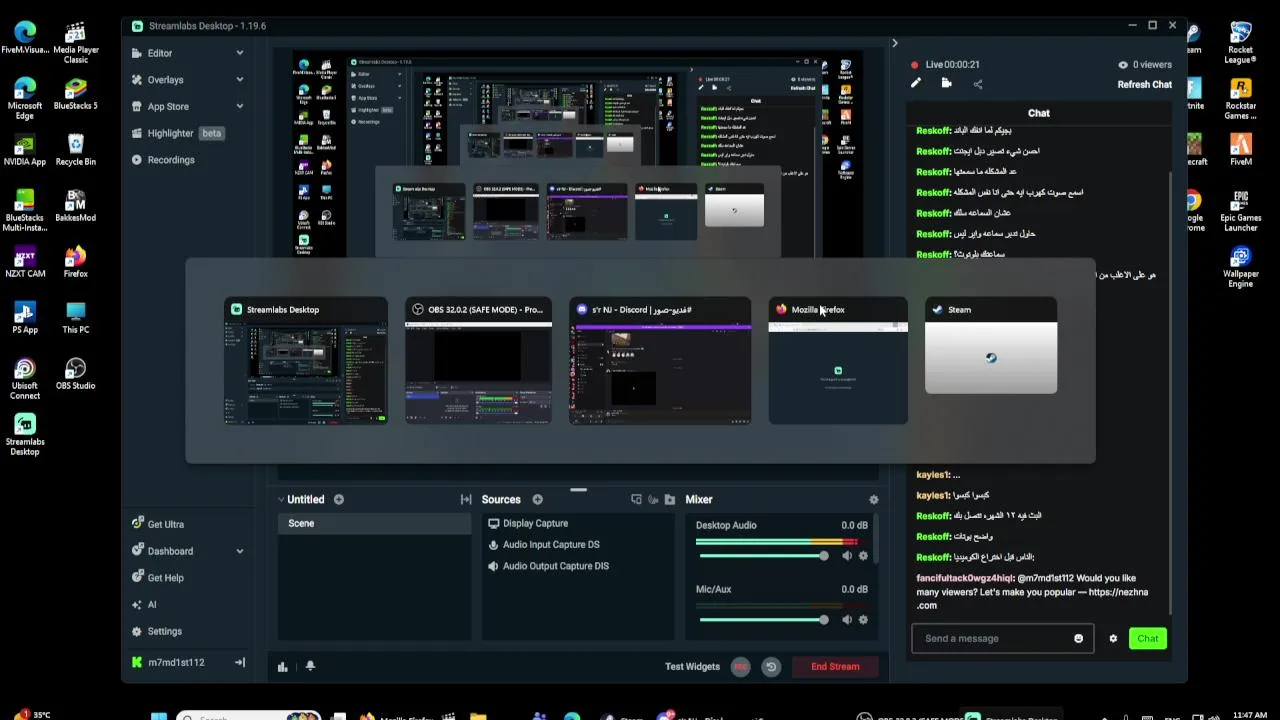This screenshot has width=1280, height=720.
Task: Click Refresh Chat
Action: point(1144,85)
